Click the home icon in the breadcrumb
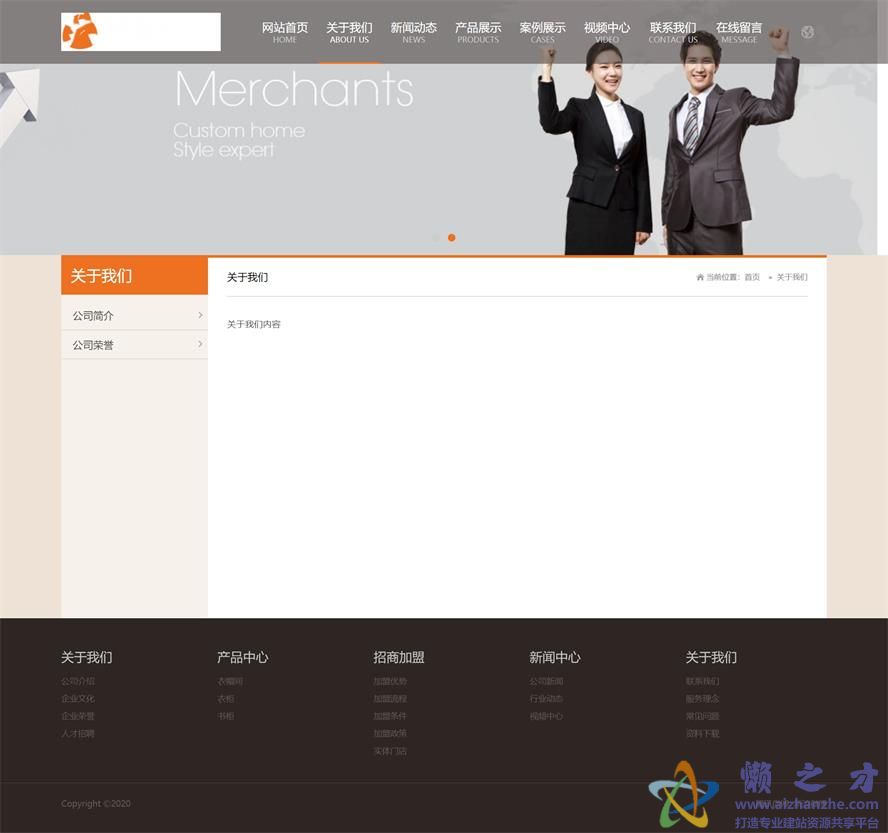 pos(699,277)
